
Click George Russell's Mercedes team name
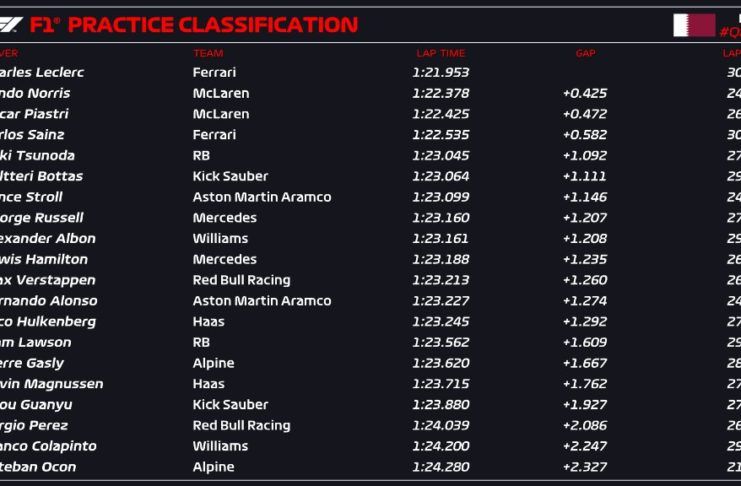224,217
